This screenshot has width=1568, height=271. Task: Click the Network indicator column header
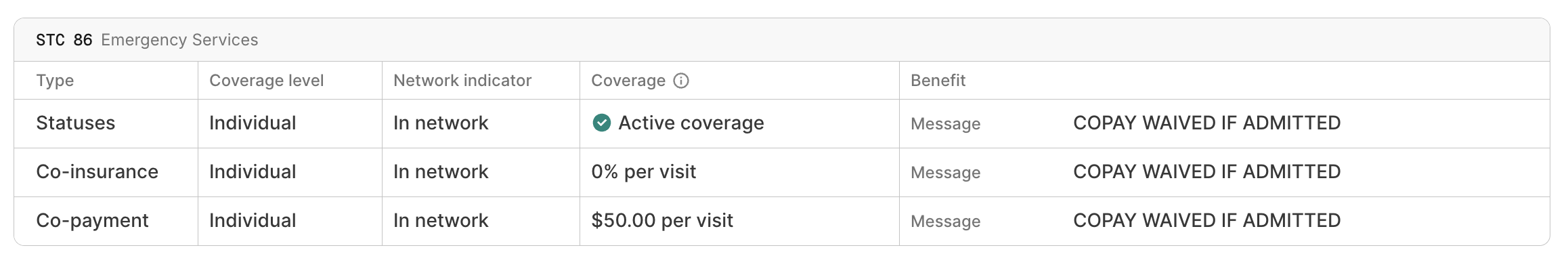pyautogui.click(x=462, y=81)
